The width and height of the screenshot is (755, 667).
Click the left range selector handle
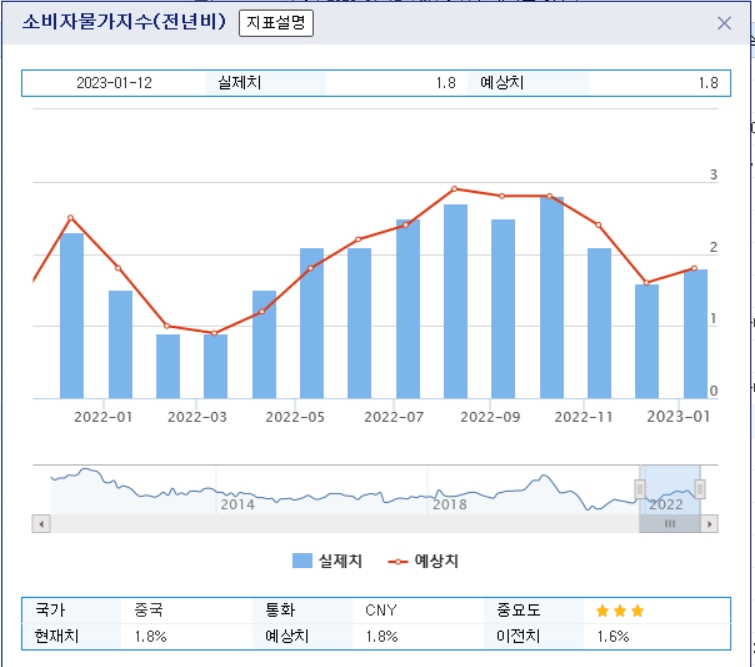[x=639, y=489]
